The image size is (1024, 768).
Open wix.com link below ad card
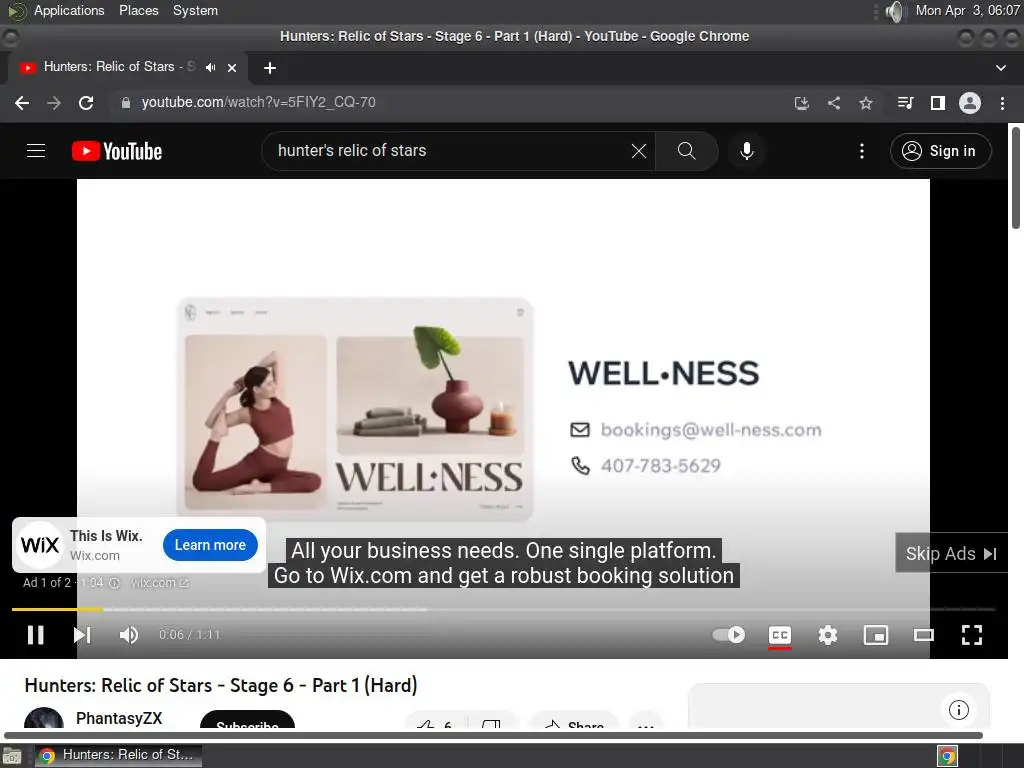159,583
